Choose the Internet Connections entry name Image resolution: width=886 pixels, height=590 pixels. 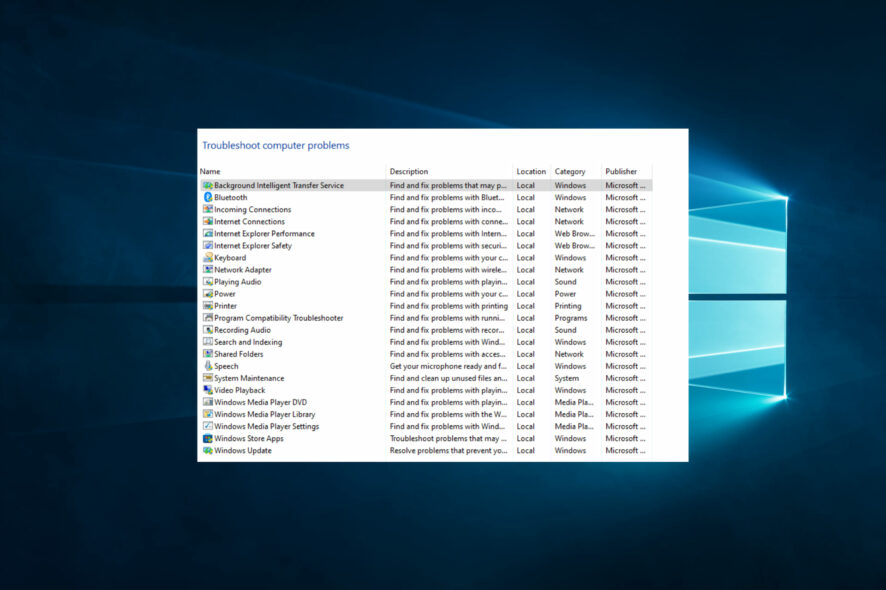(249, 222)
